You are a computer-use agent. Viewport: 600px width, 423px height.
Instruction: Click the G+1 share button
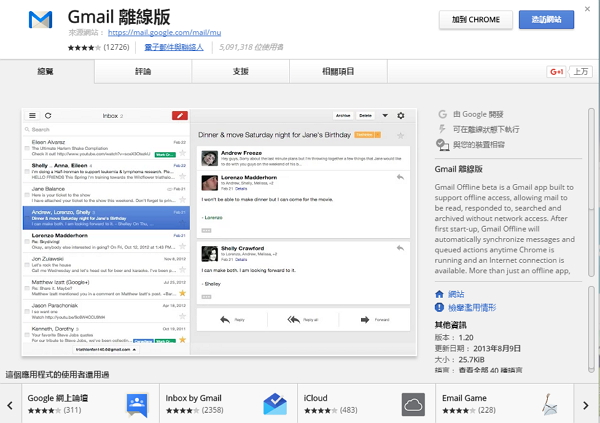[x=557, y=72]
